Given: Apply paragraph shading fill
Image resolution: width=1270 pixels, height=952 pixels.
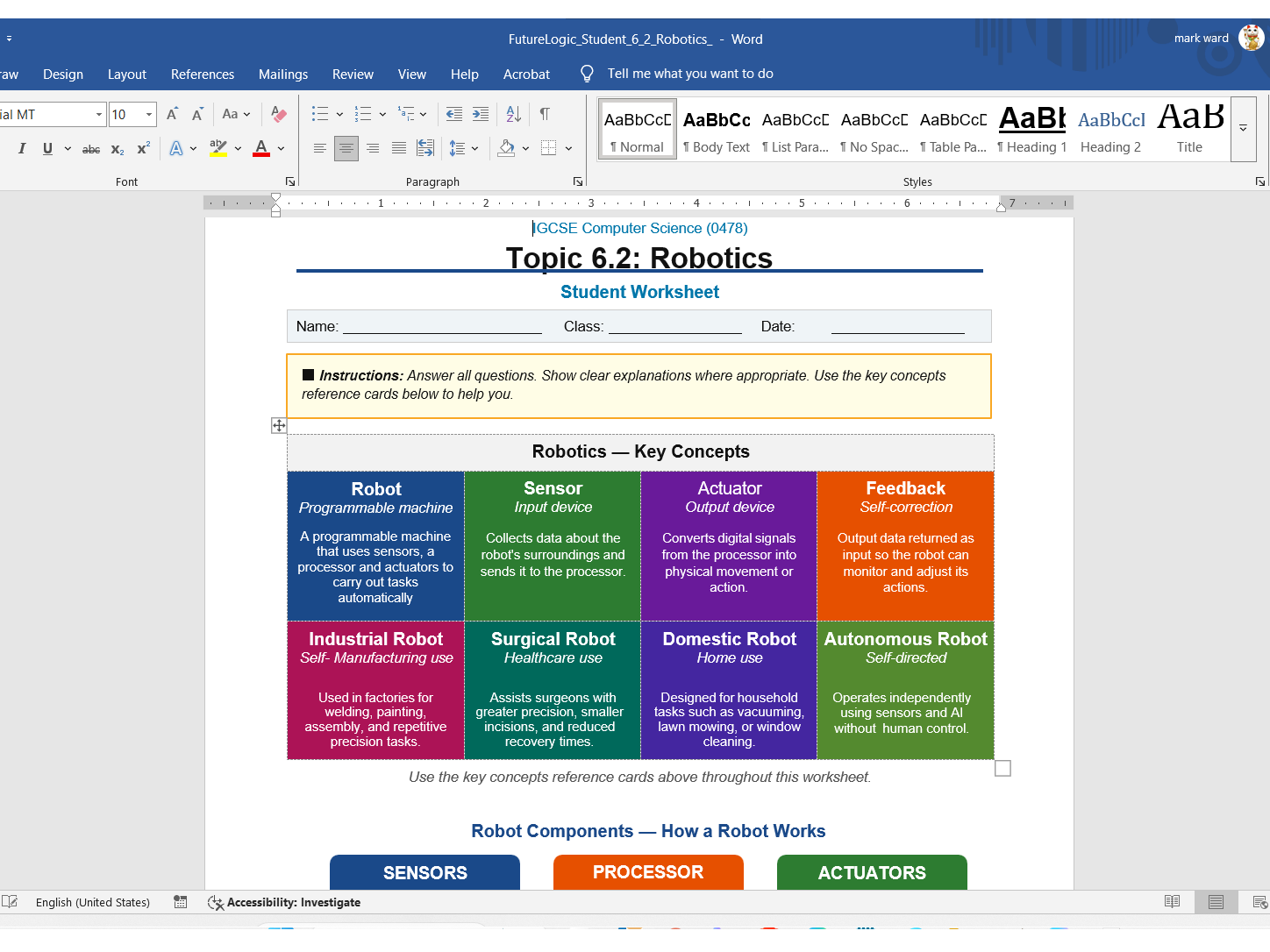Looking at the screenshot, I should (506, 148).
